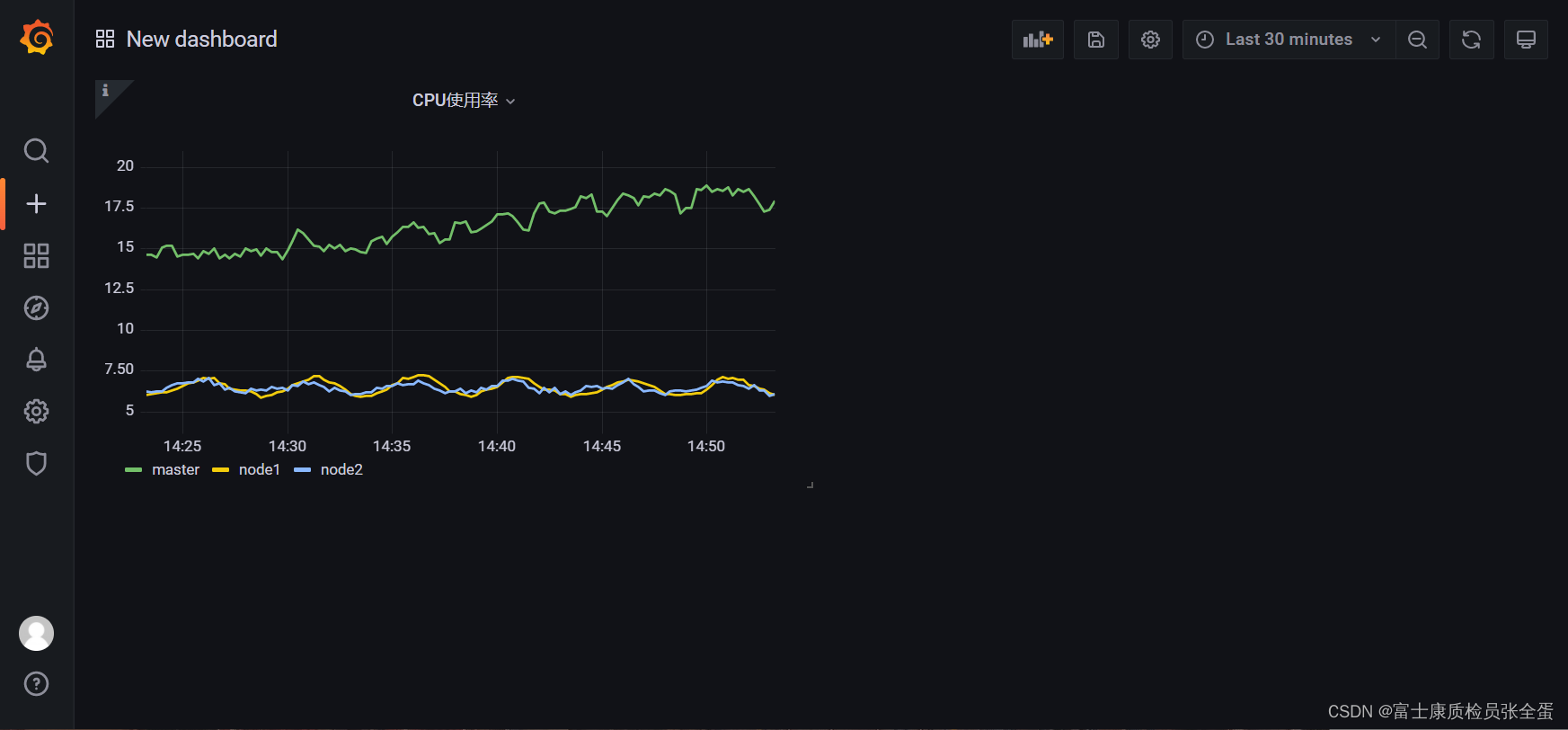
Task: Open the CPU使用率 panel title menu
Action: (x=464, y=101)
